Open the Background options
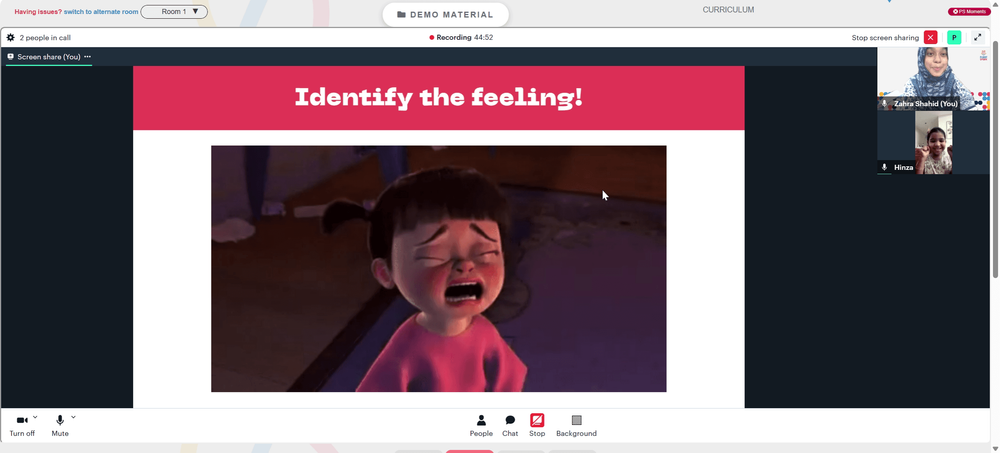Viewport: 1000px width, 453px height. point(577,426)
